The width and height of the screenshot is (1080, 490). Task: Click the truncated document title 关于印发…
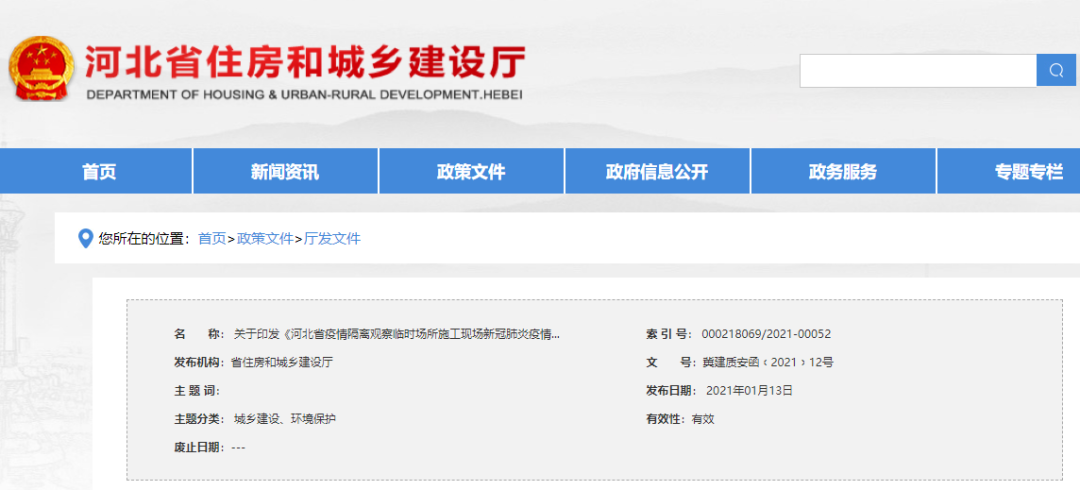(396, 334)
